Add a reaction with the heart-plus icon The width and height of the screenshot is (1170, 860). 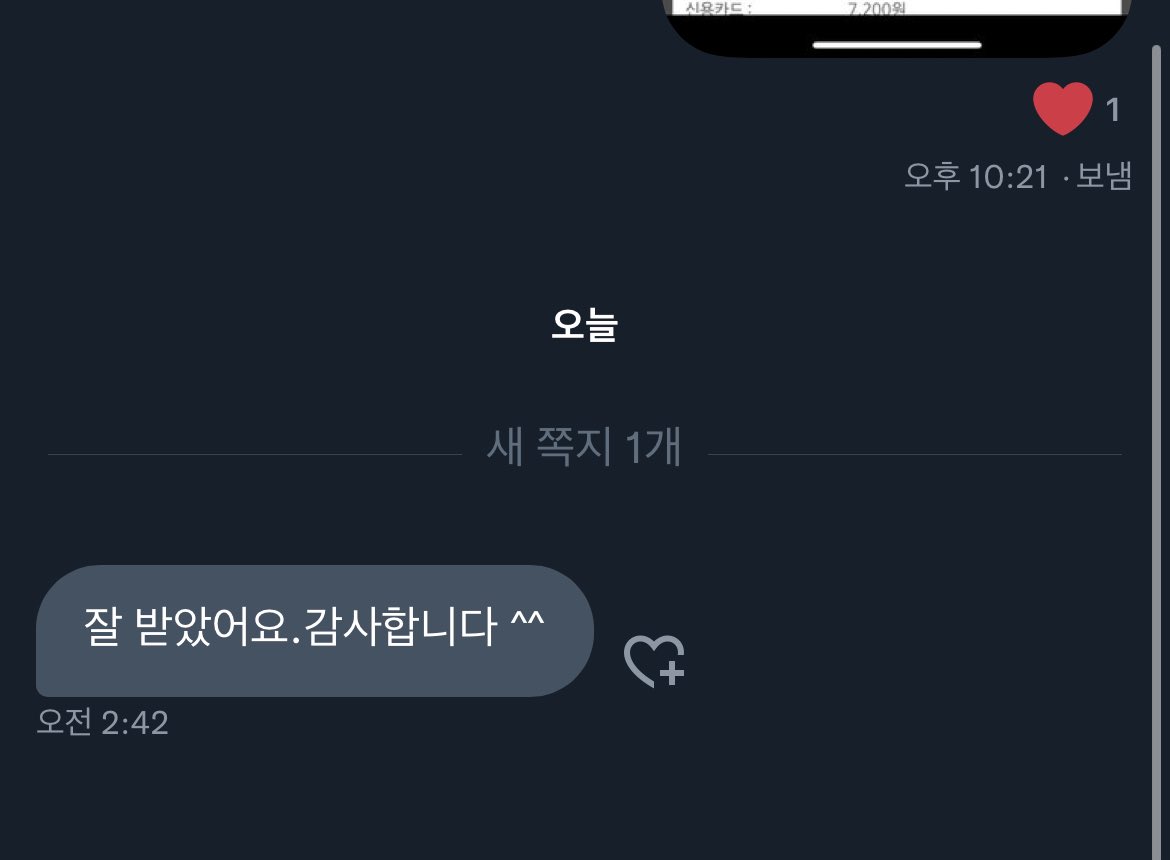pos(654,661)
